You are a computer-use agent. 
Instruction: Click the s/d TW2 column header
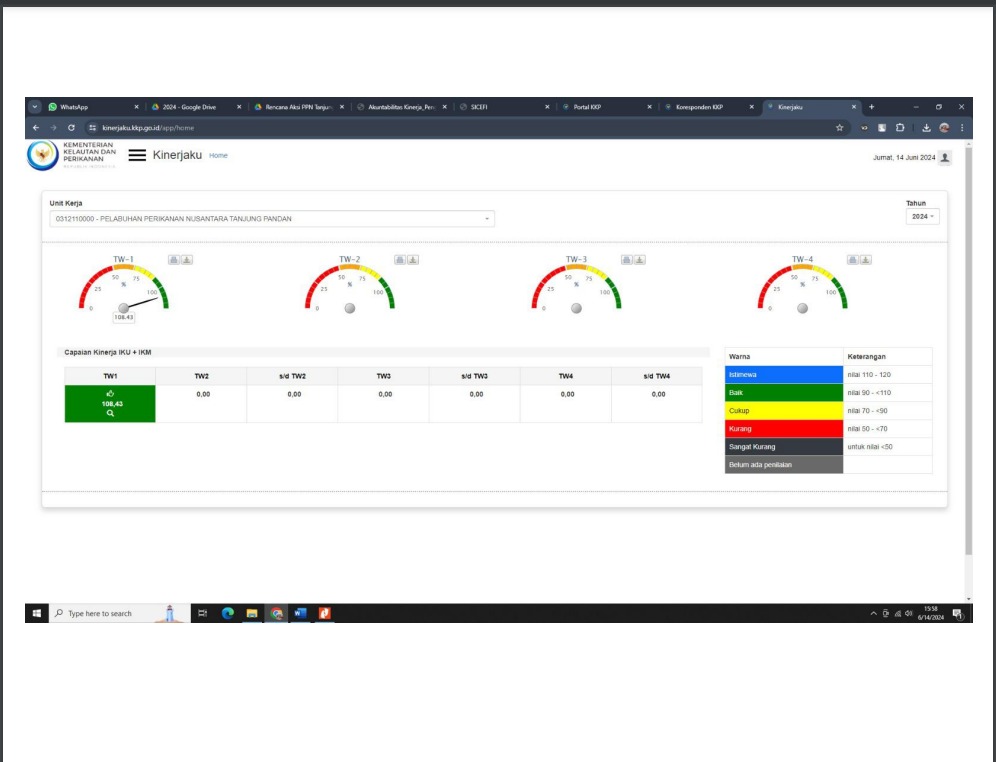[292, 376]
